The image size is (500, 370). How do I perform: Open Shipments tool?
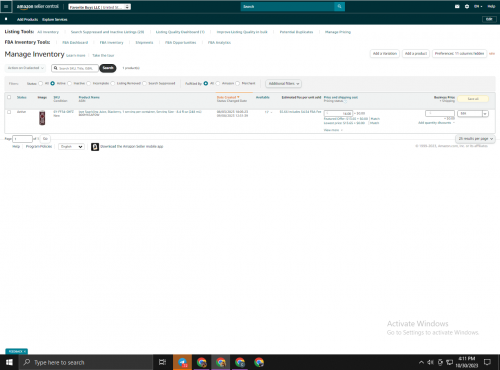[x=144, y=43]
